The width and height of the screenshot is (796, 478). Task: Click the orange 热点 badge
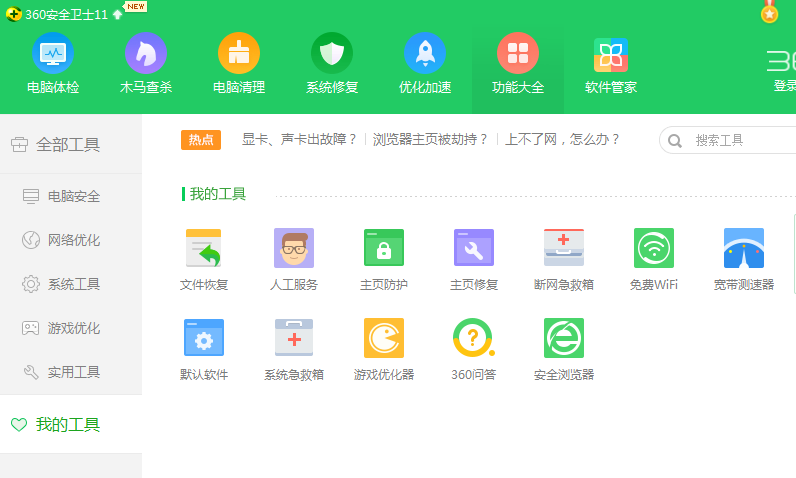(201, 140)
